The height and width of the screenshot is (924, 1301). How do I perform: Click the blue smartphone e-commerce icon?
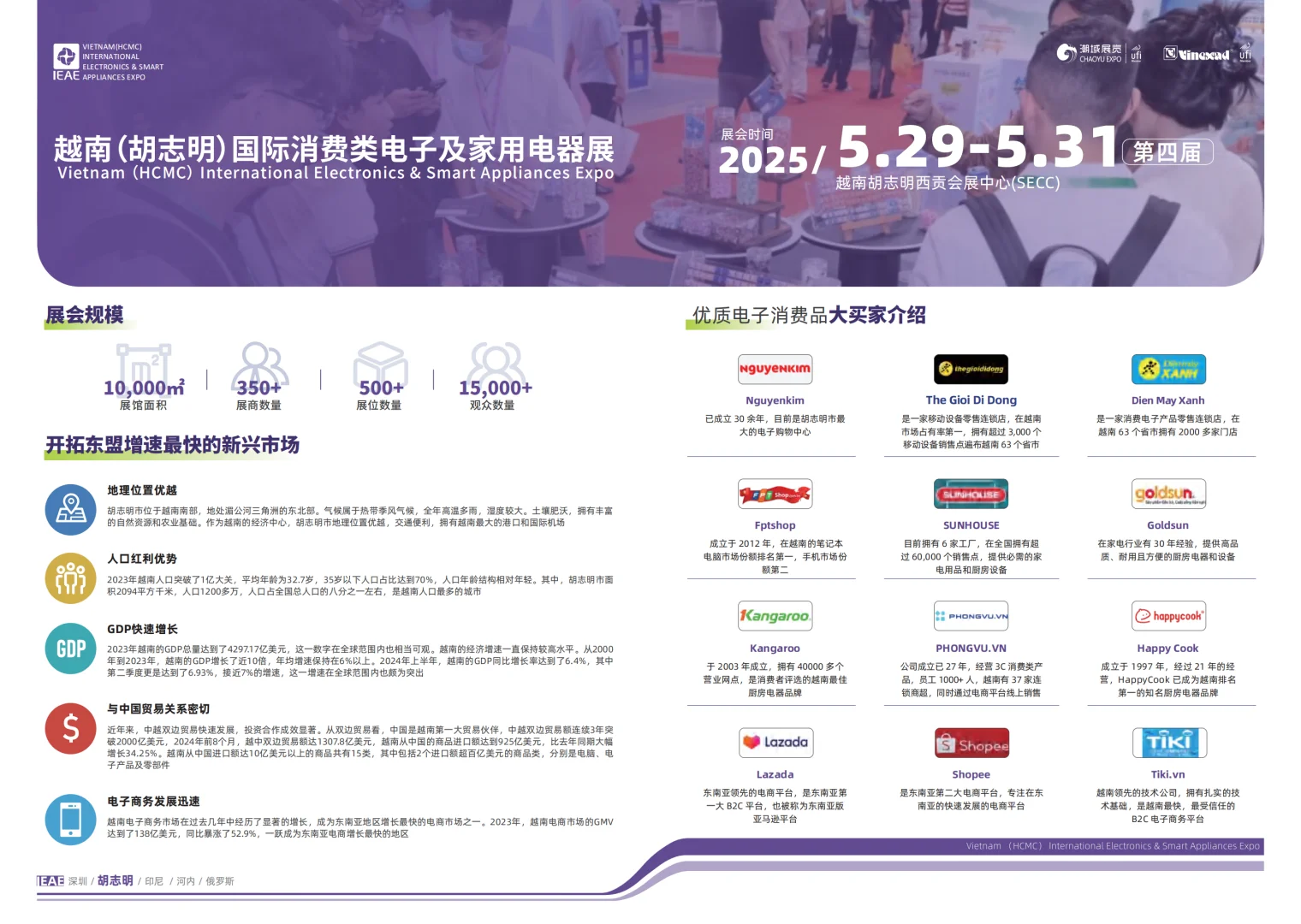(71, 820)
